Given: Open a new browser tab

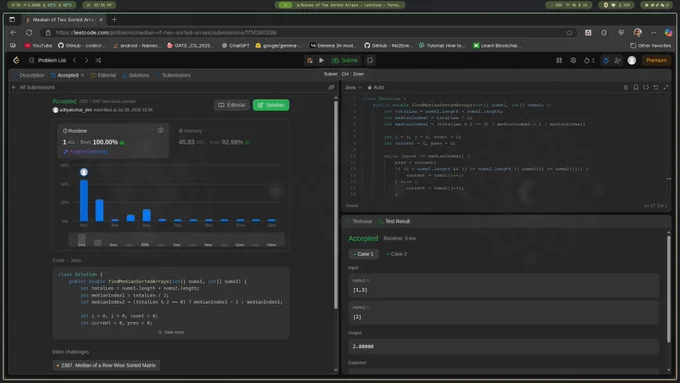Looking at the screenshot, I should [x=114, y=20].
